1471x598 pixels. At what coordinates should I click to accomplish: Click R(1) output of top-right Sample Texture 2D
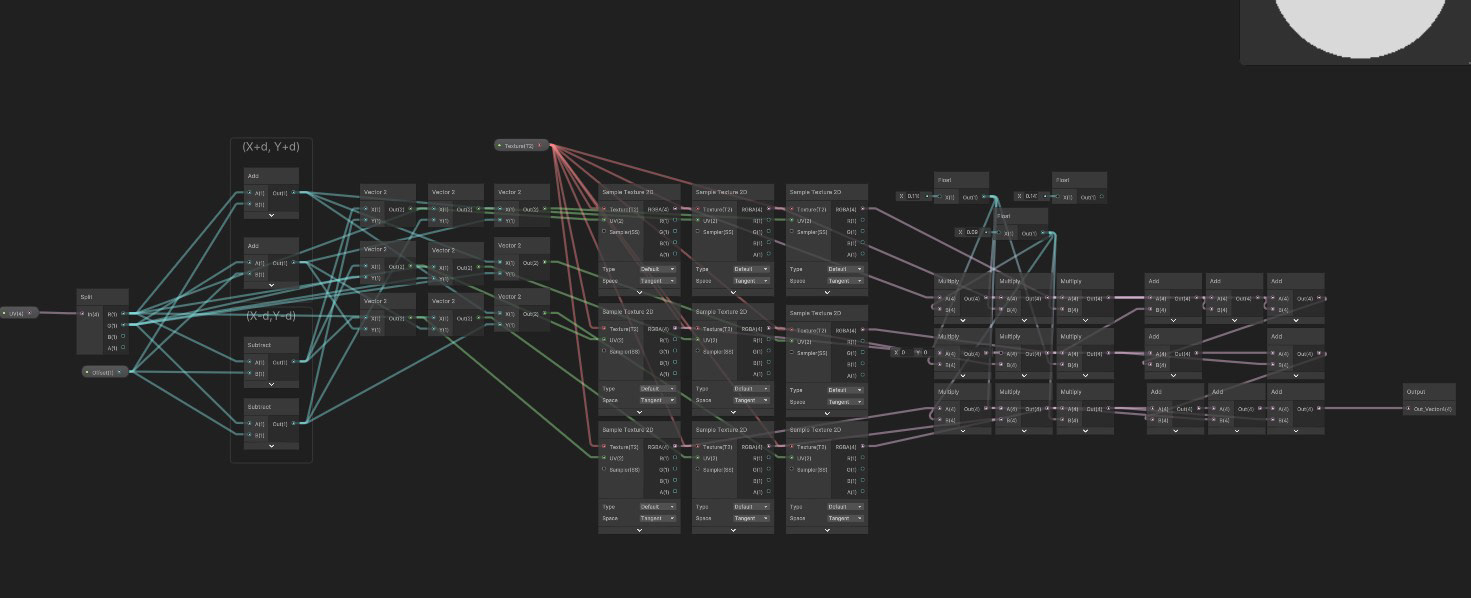pos(863,220)
